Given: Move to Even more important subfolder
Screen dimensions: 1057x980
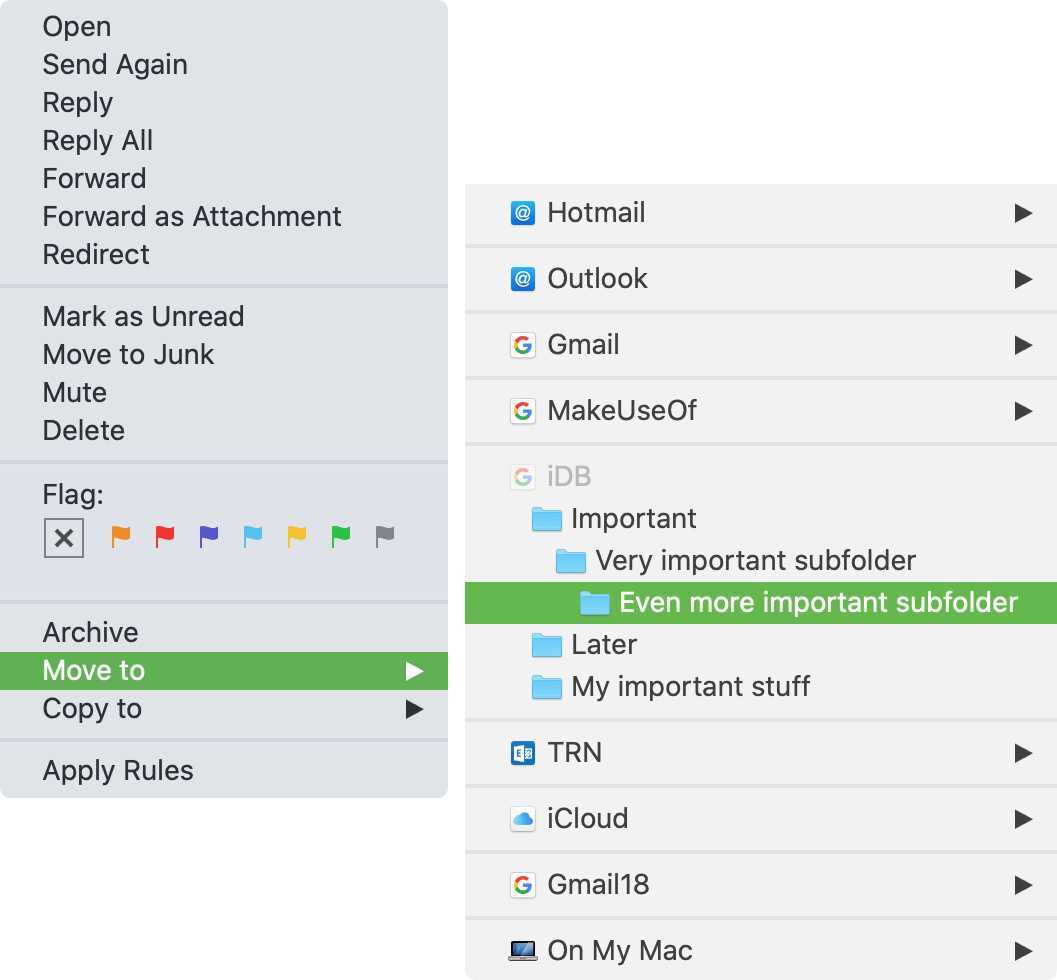Looking at the screenshot, I should [817, 603].
